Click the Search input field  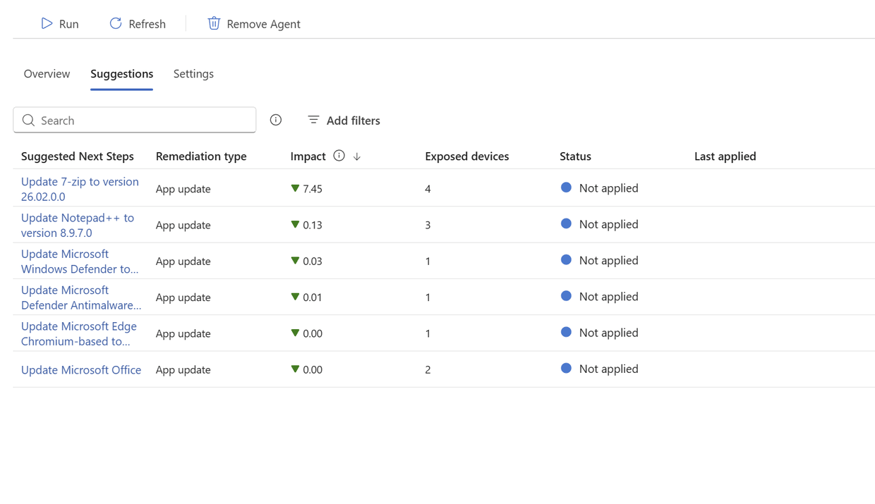tap(134, 120)
